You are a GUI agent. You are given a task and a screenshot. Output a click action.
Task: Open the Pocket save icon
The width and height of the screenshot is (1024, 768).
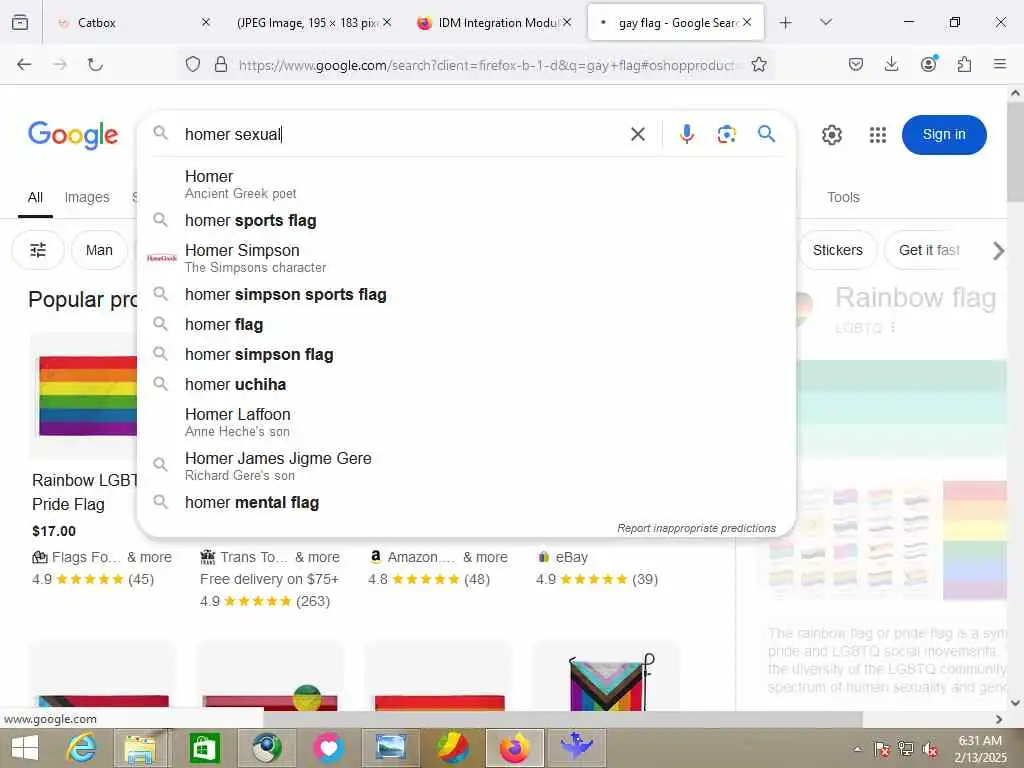[856, 64]
